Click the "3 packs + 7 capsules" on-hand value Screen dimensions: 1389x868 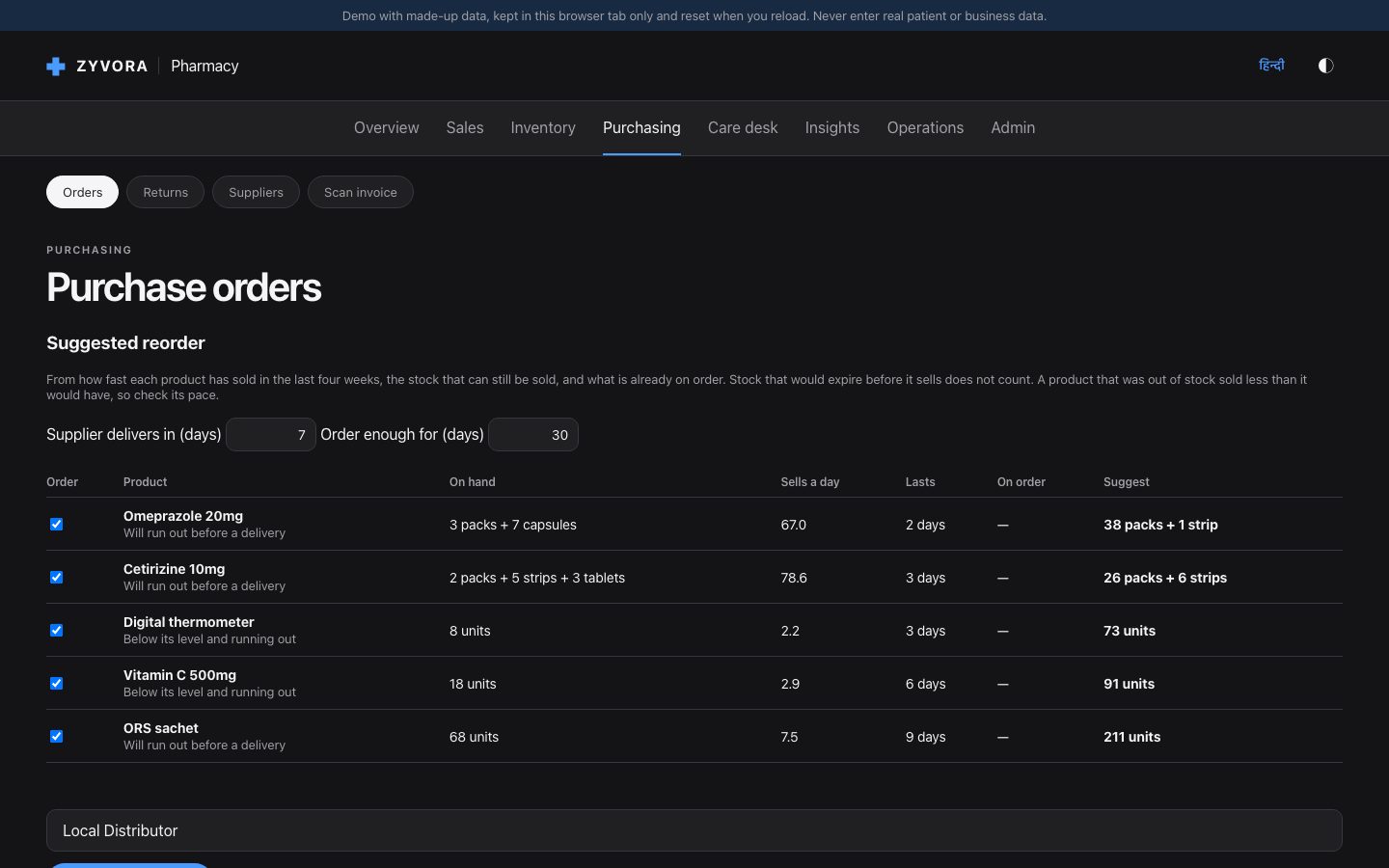pos(513,525)
